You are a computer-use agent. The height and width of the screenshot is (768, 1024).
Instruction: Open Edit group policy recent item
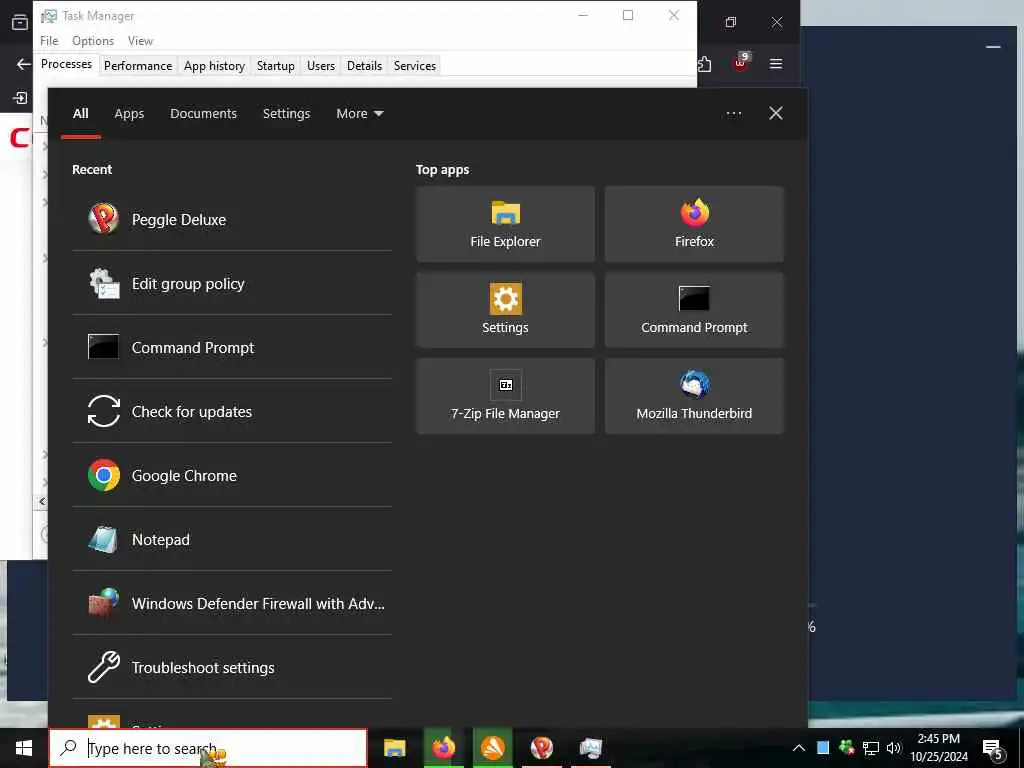(x=232, y=283)
